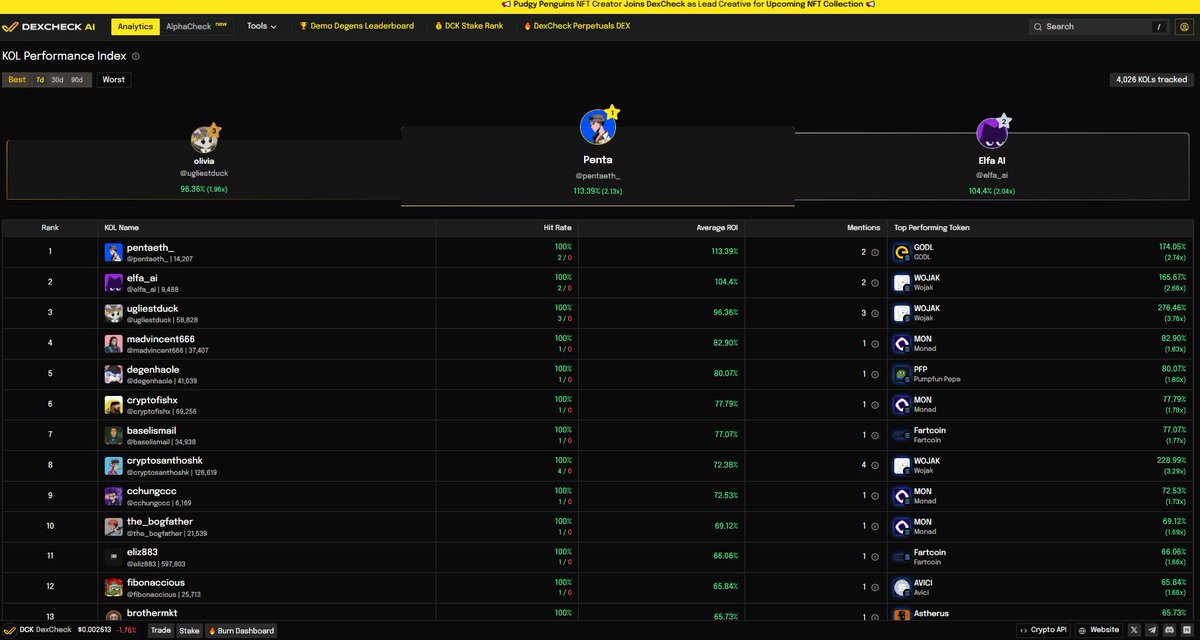Open Demo Degens Leaderboard
The height and width of the screenshot is (640, 1200).
[357, 26]
